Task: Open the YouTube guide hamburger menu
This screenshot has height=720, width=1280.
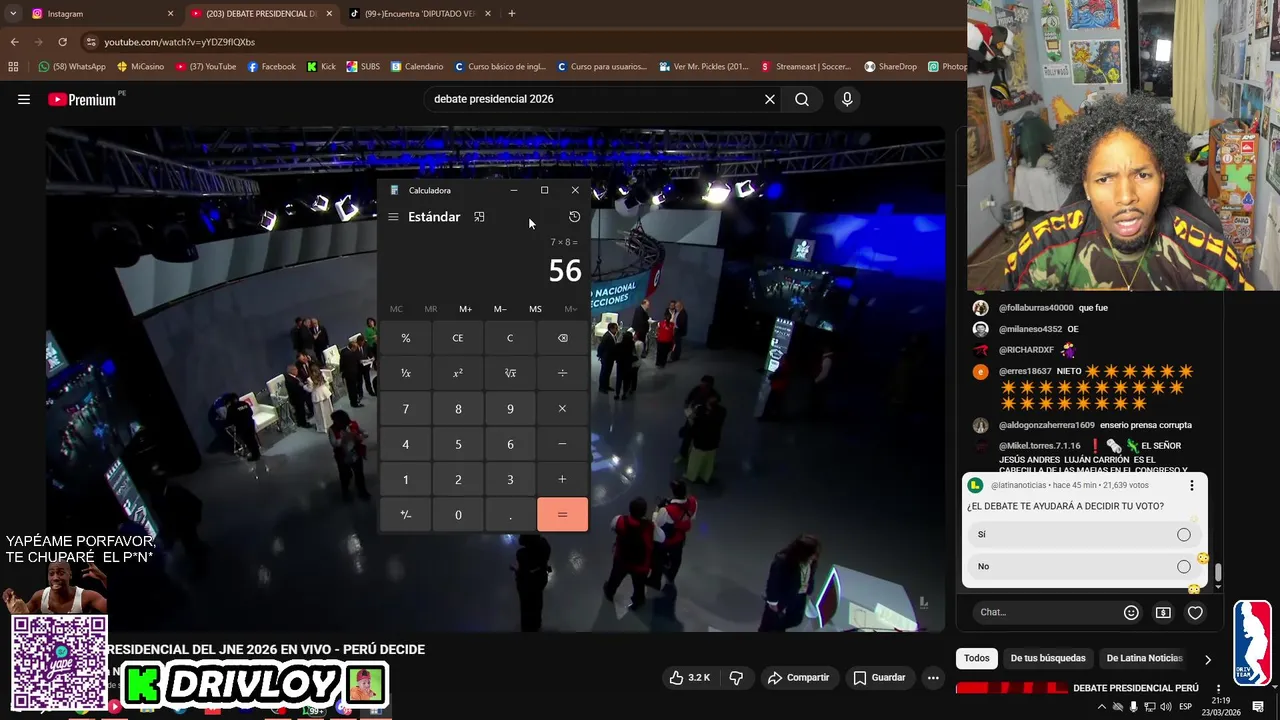Action: coord(24,99)
